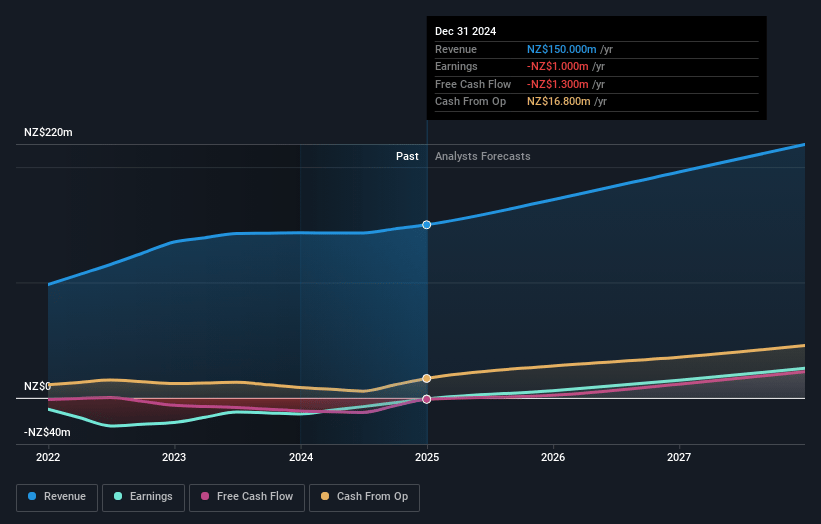Click the NZ$150.000m revenue value
Screen dimensions: 821x524
click(561, 49)
